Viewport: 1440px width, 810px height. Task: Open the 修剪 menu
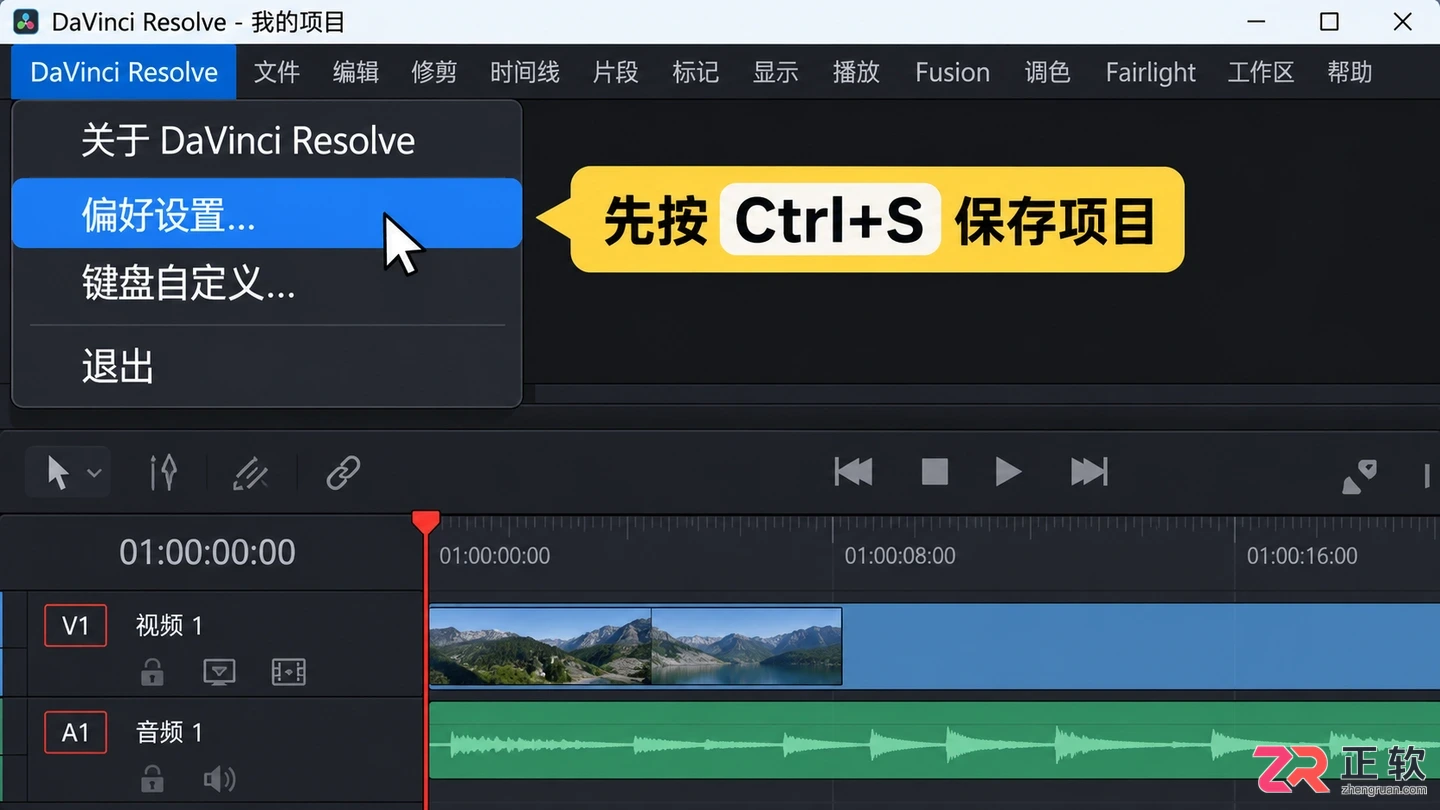coord(434,72)
